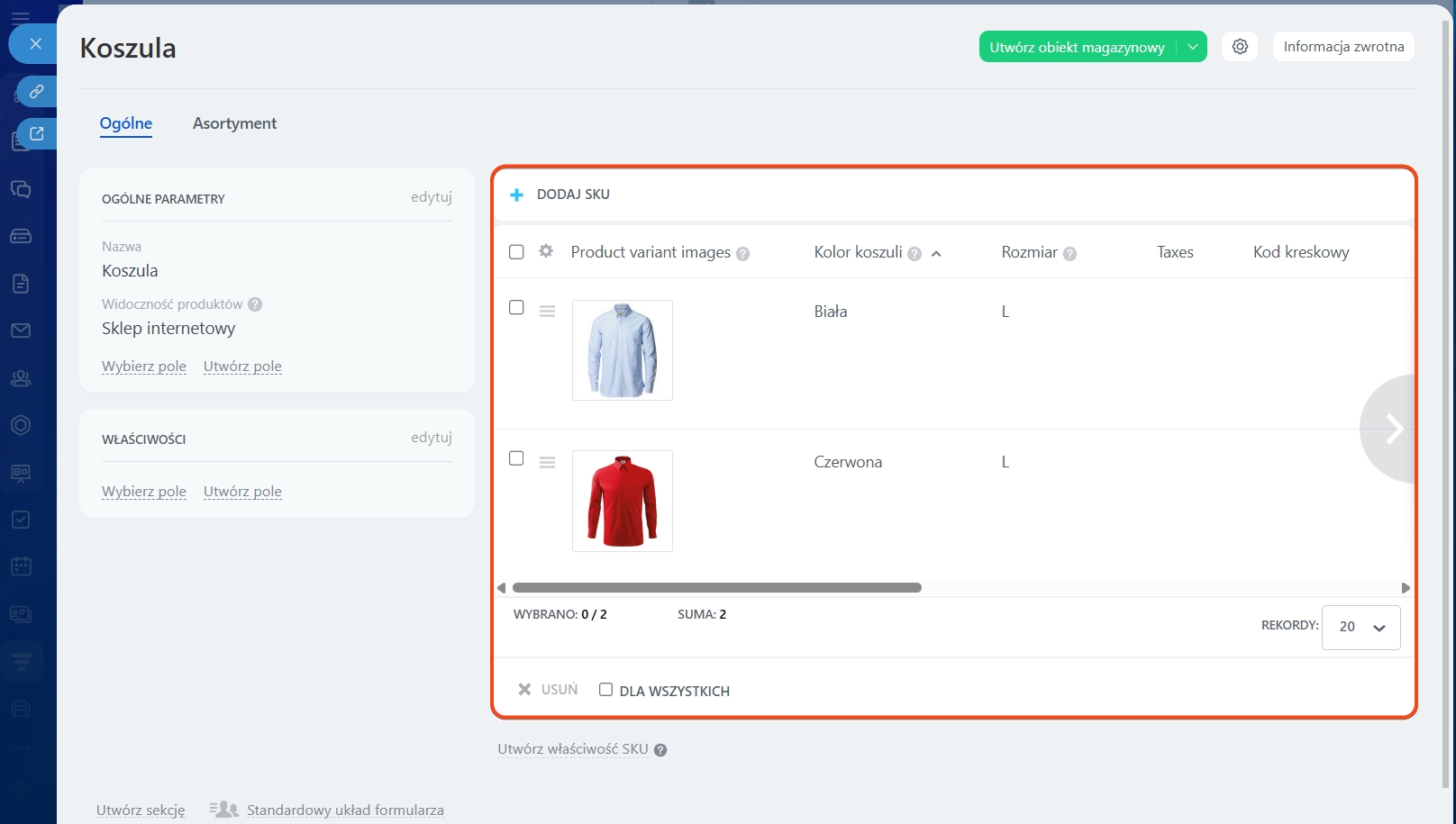The image size is (1456, 824).
Task: Click the help icon beside Widoczność produktów
Action: pyautogui.click(x=255, y=304)
